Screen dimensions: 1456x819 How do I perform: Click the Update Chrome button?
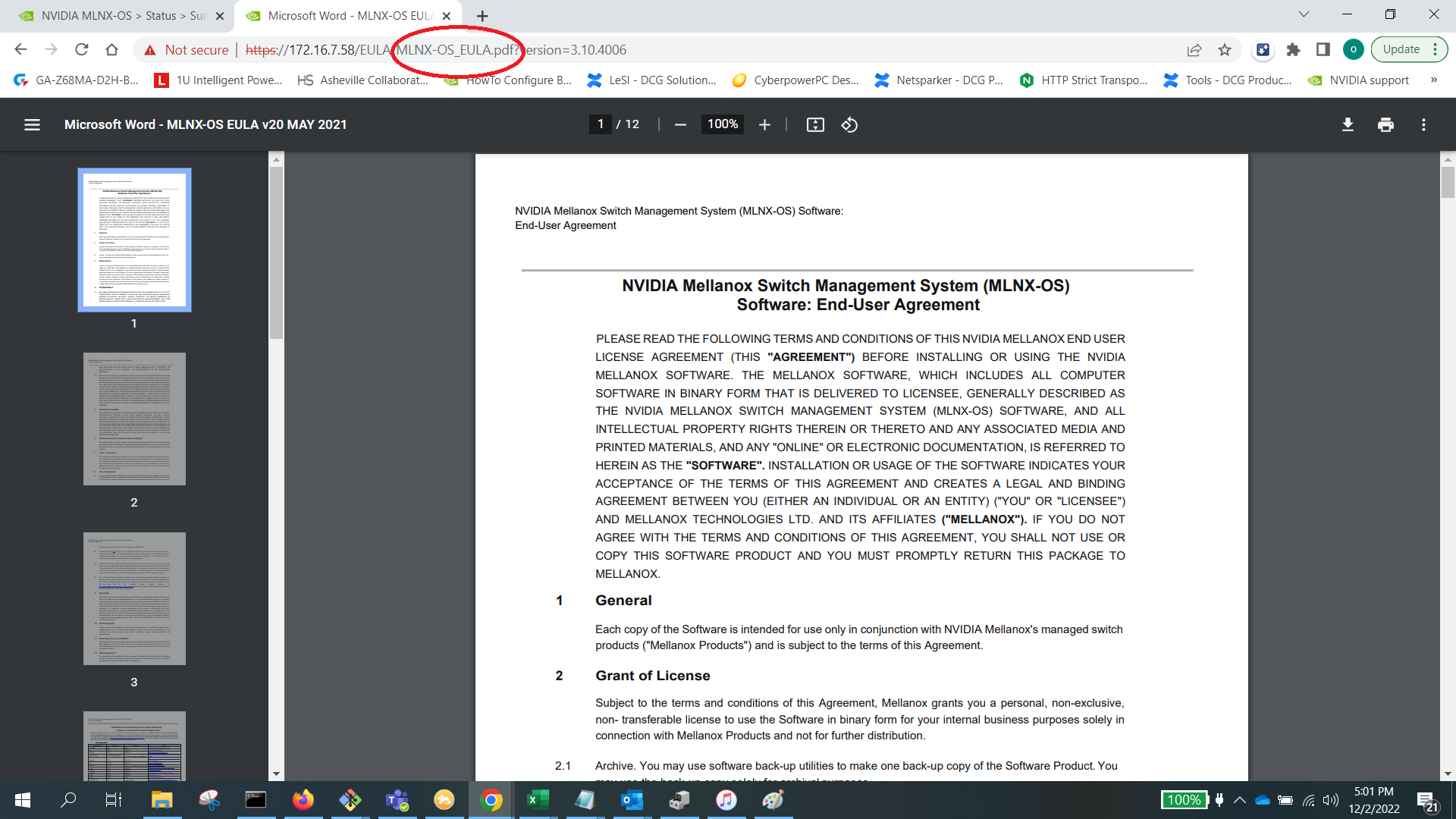tap(1409, 49)
